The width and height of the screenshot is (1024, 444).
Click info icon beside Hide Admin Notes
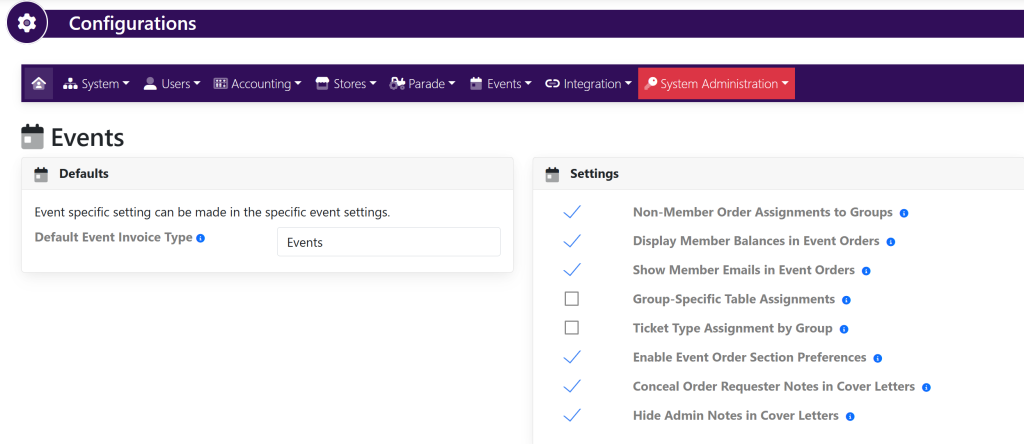(x=850, y=416)
